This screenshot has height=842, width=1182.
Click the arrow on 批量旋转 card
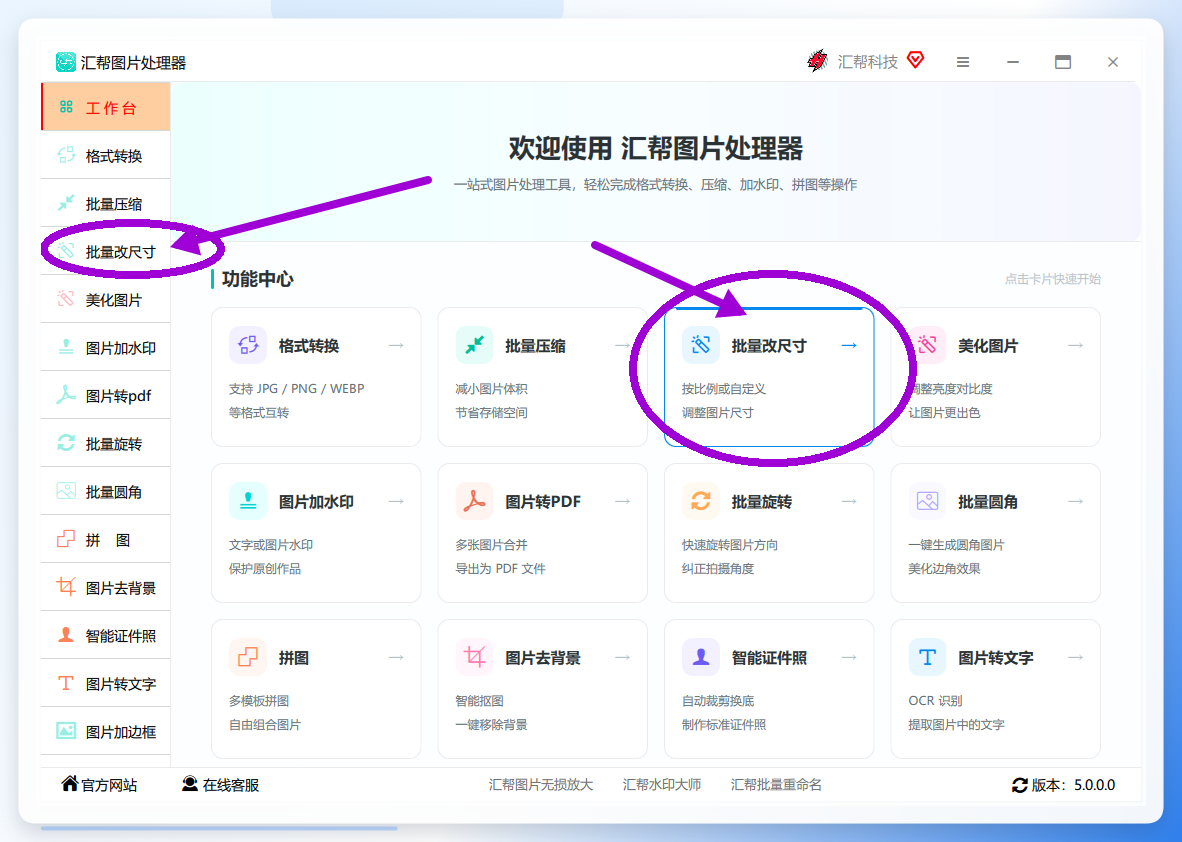(x=850, y=501)
